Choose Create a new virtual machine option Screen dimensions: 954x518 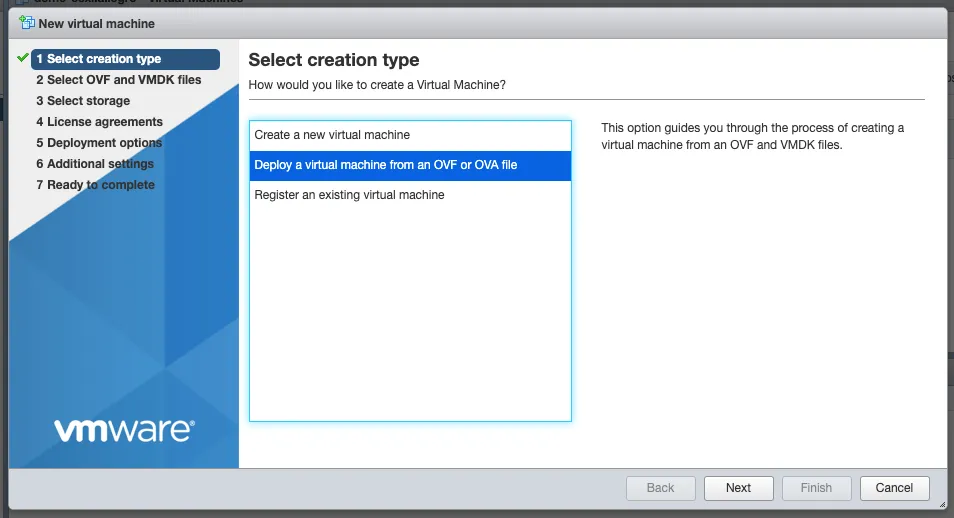[x=332, y=135]
